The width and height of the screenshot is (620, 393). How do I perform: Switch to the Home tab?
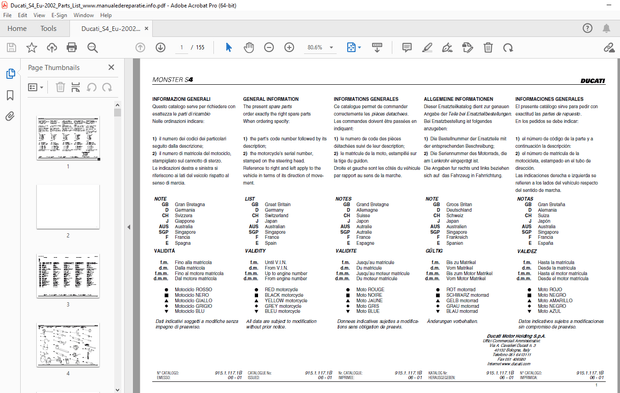(x=17, y=28)
